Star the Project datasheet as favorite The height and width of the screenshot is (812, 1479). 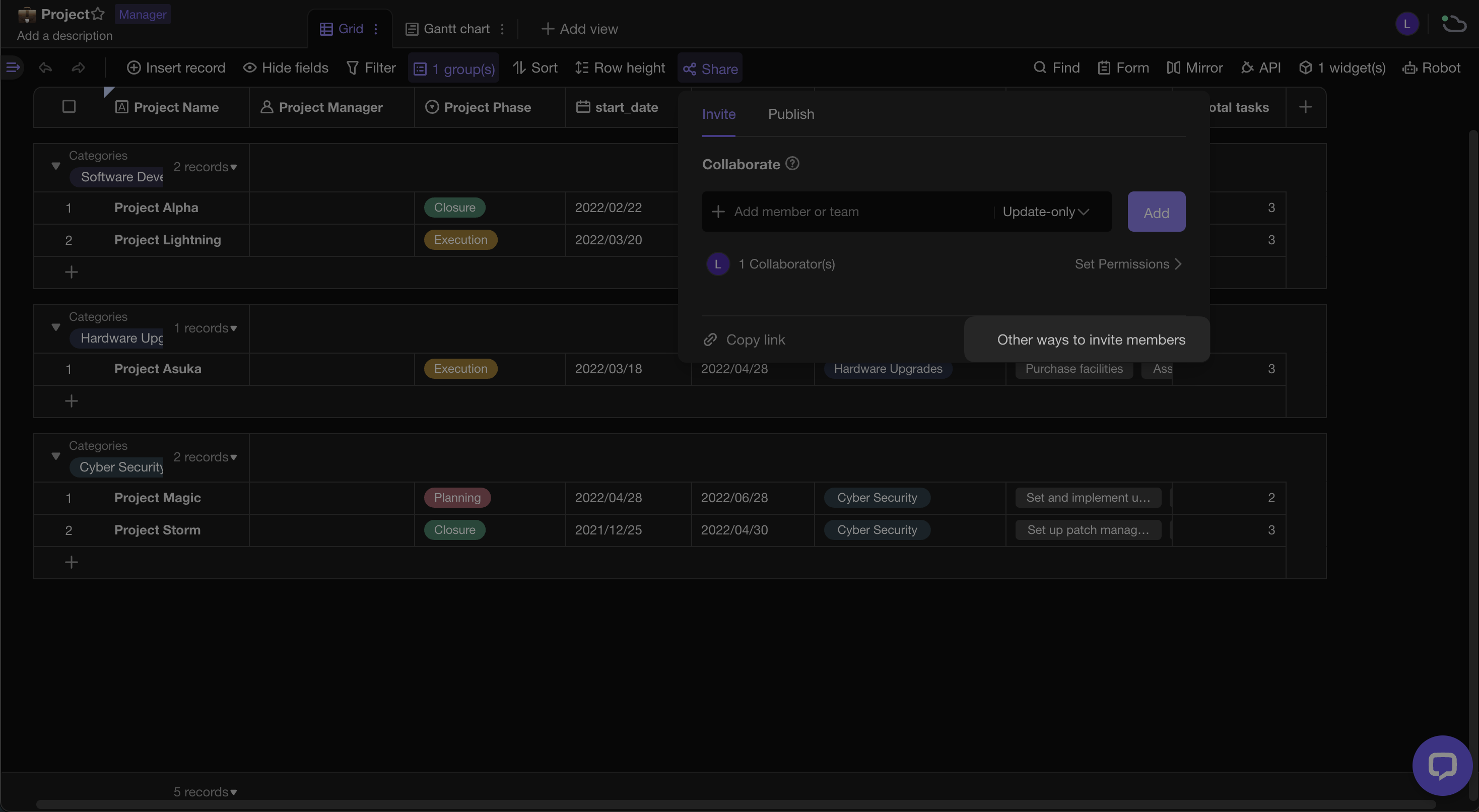tap(98, 14)
